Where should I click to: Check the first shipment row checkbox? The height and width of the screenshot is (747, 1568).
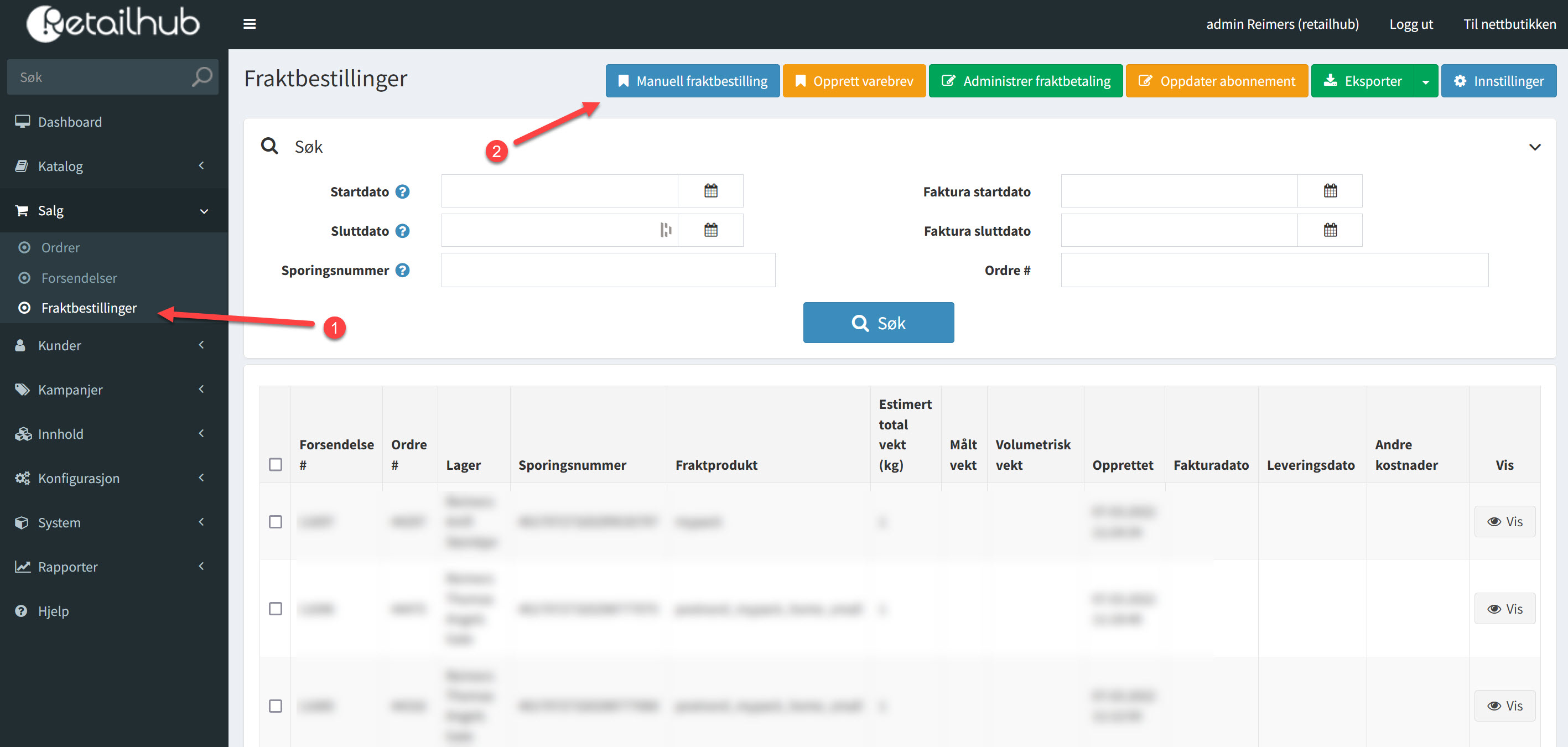pyautogui.click(x=275, y=522)
